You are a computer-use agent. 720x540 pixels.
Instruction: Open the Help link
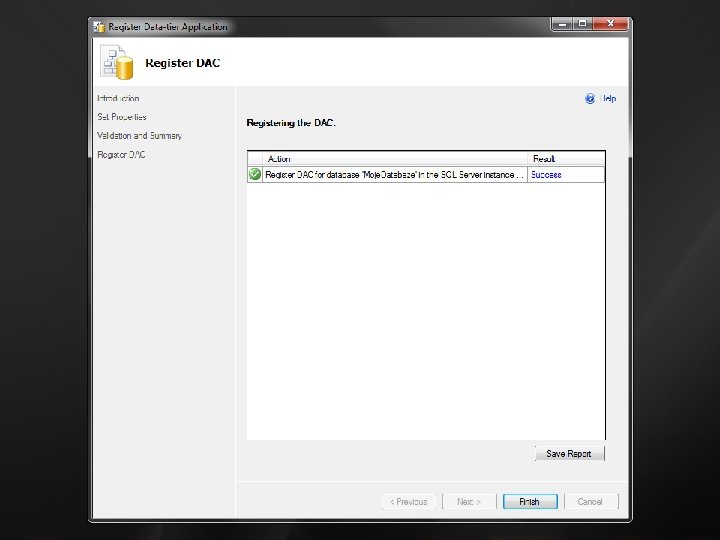tap(609, 98)
